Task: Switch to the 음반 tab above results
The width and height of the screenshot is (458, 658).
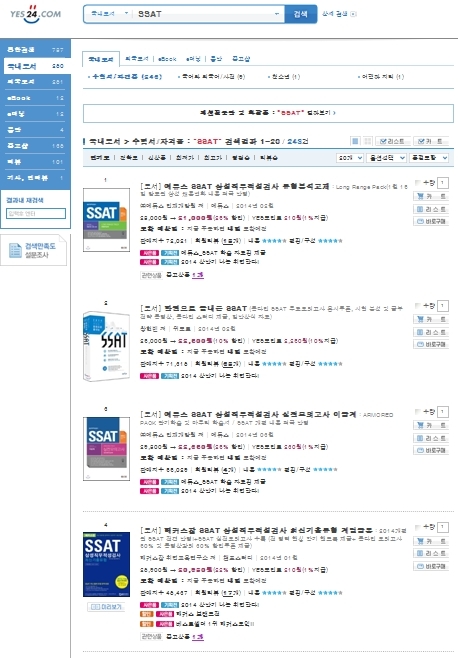Action: pyautogui.click(x=216, y=59)
